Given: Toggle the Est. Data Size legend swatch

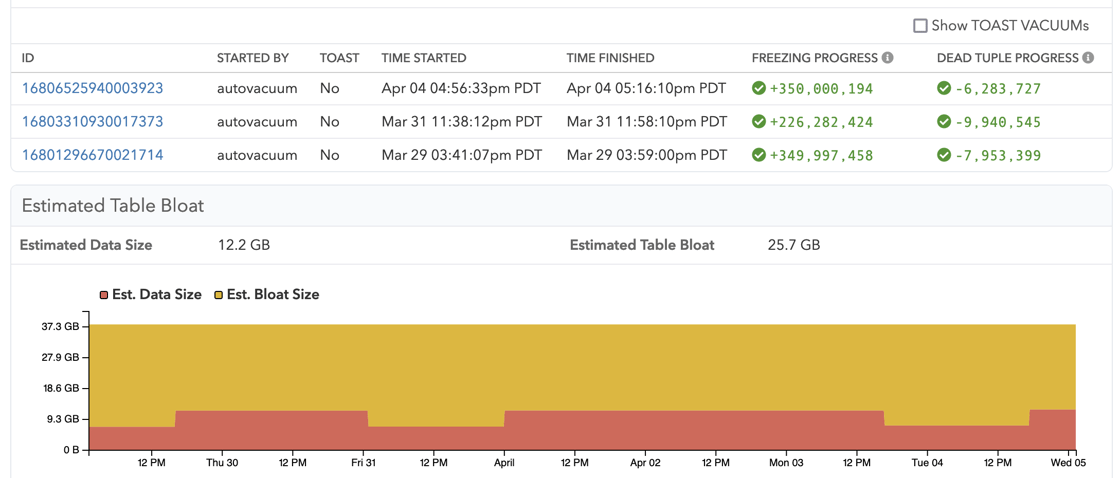Looking at the screenshot, I should (104, 295).
